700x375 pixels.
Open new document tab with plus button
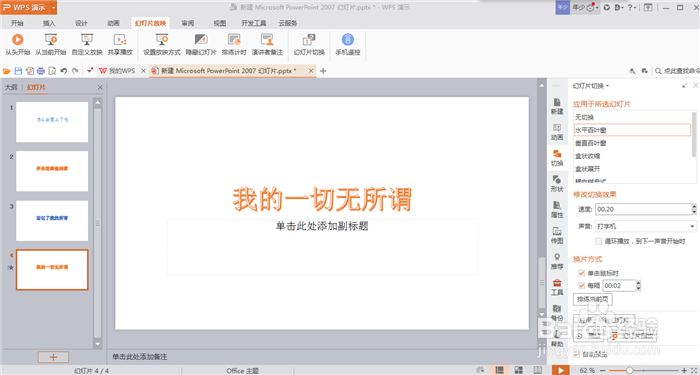[x=323, y=71]
